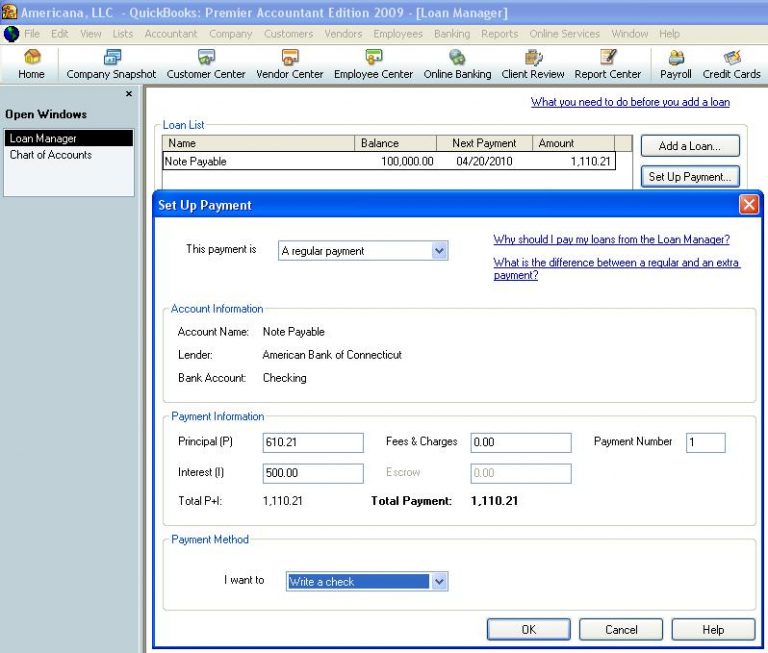Click the Interest (I) input field
This screenshot has width=768, height=653.
[x=313, y=473]
